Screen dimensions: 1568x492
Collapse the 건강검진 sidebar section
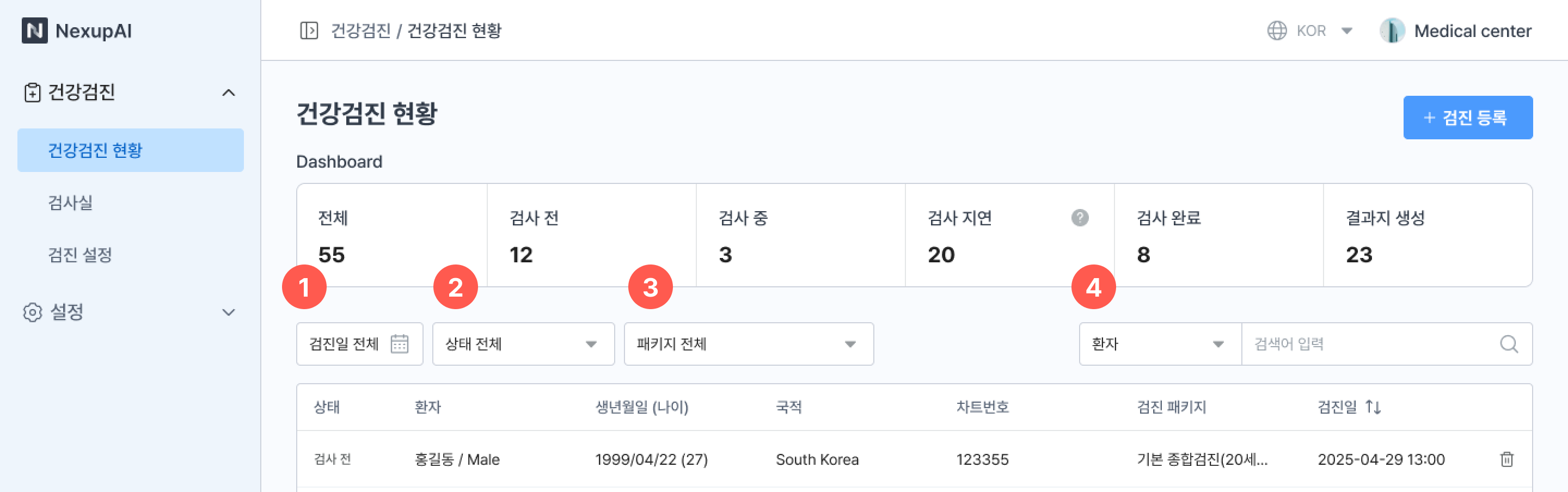click(x=228, y=93)
